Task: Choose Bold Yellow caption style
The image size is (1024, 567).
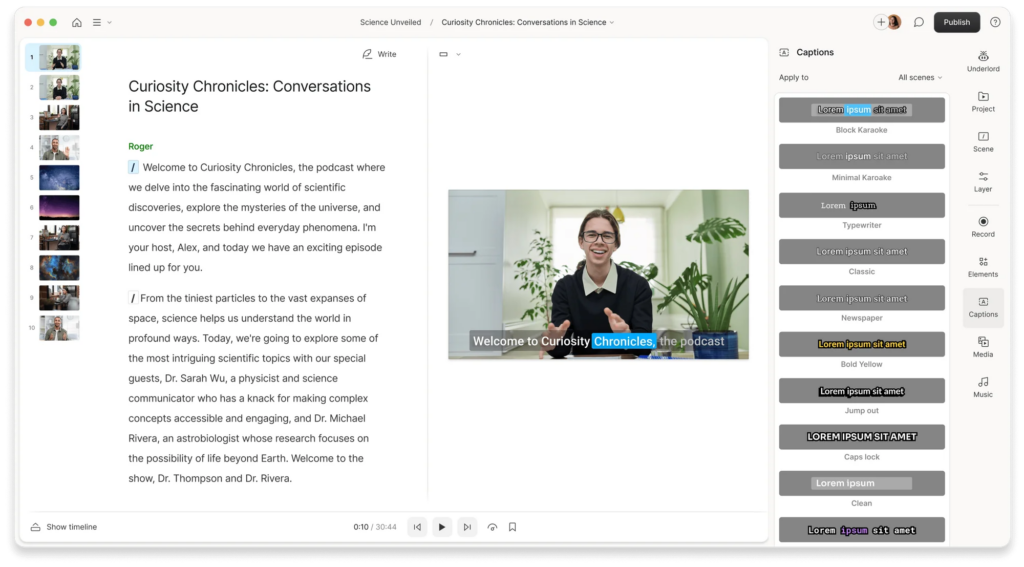Action: click(861, 344)
